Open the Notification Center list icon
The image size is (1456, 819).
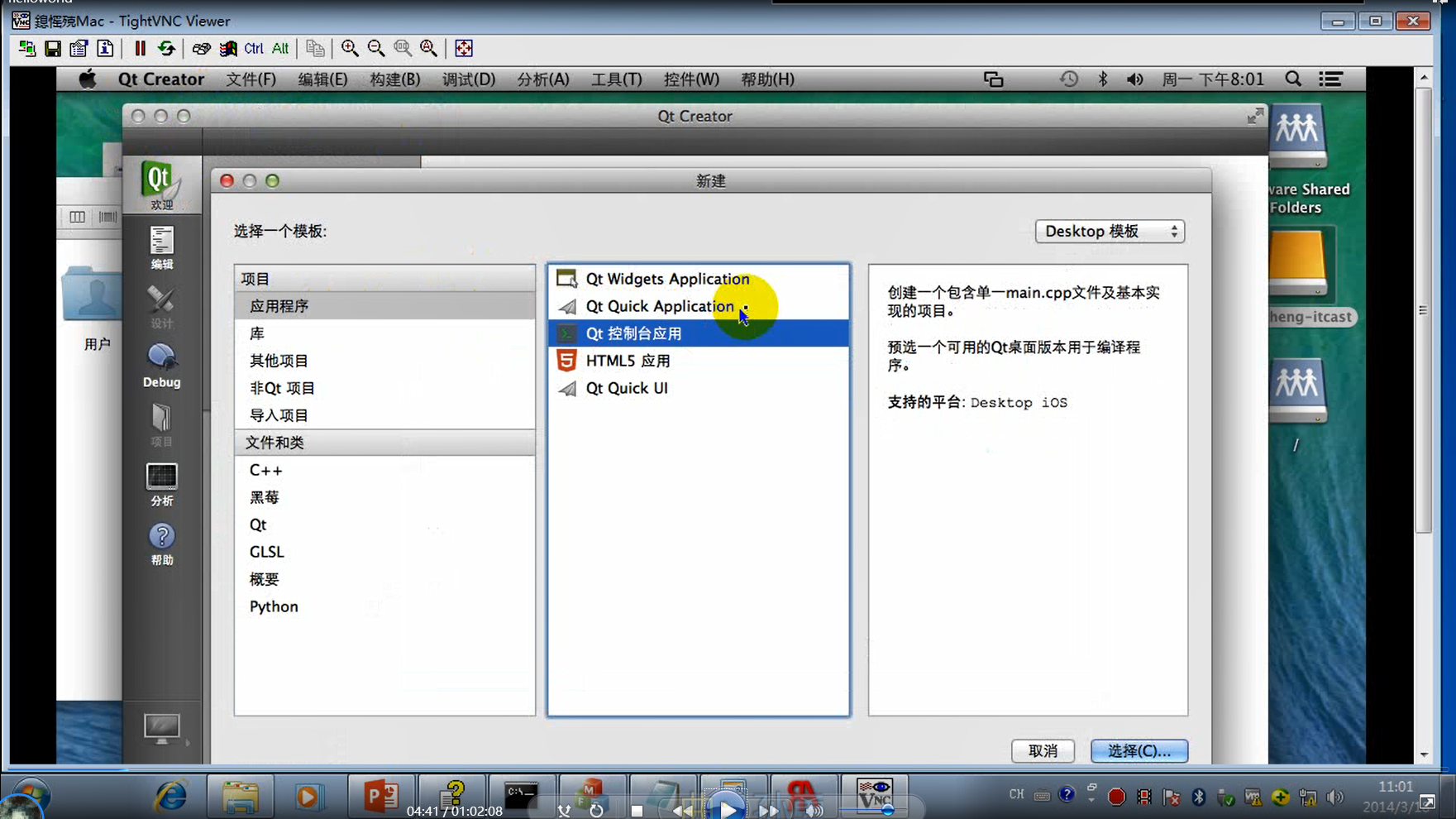1330,79
